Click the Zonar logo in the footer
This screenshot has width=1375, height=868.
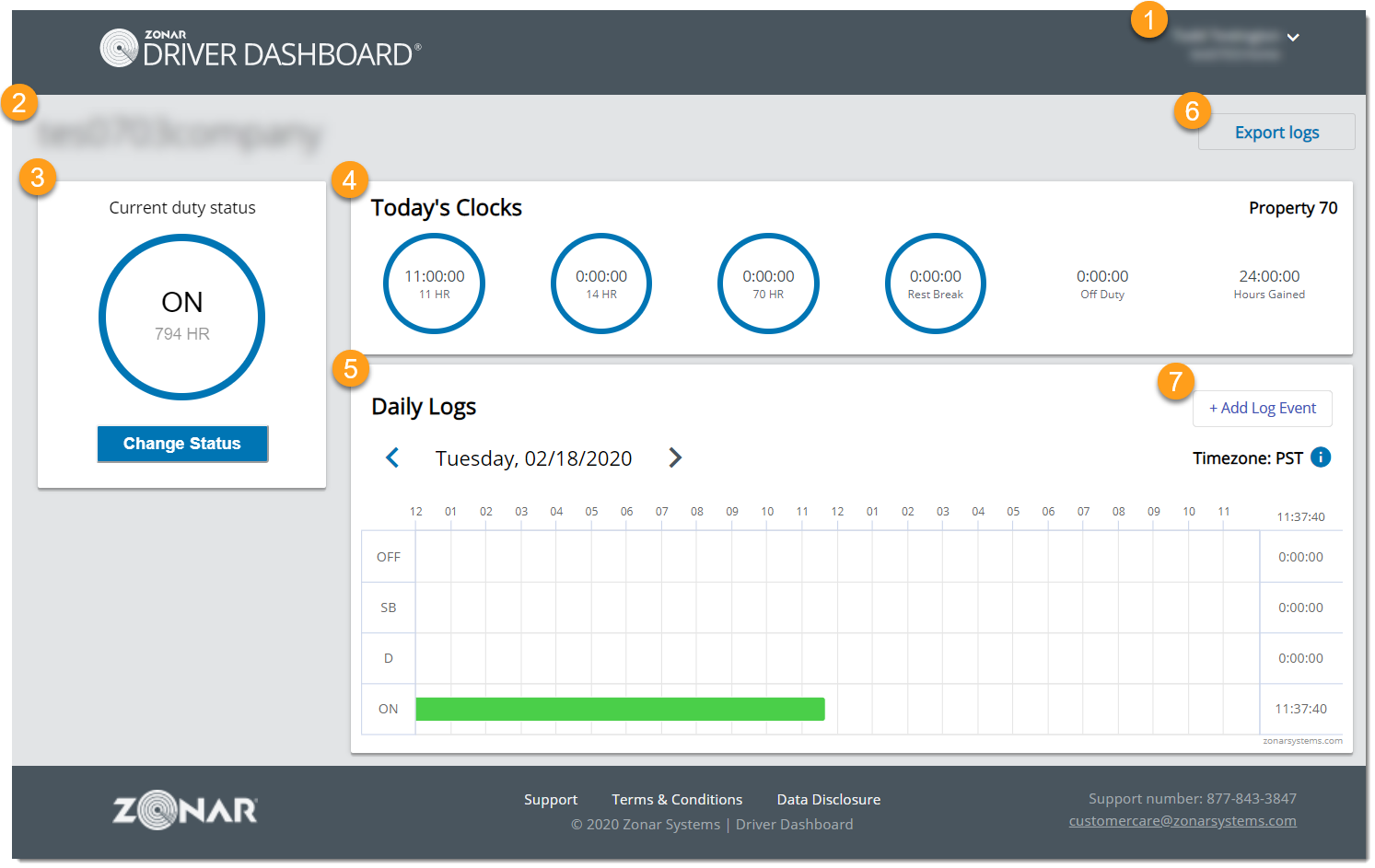point(183,810)
